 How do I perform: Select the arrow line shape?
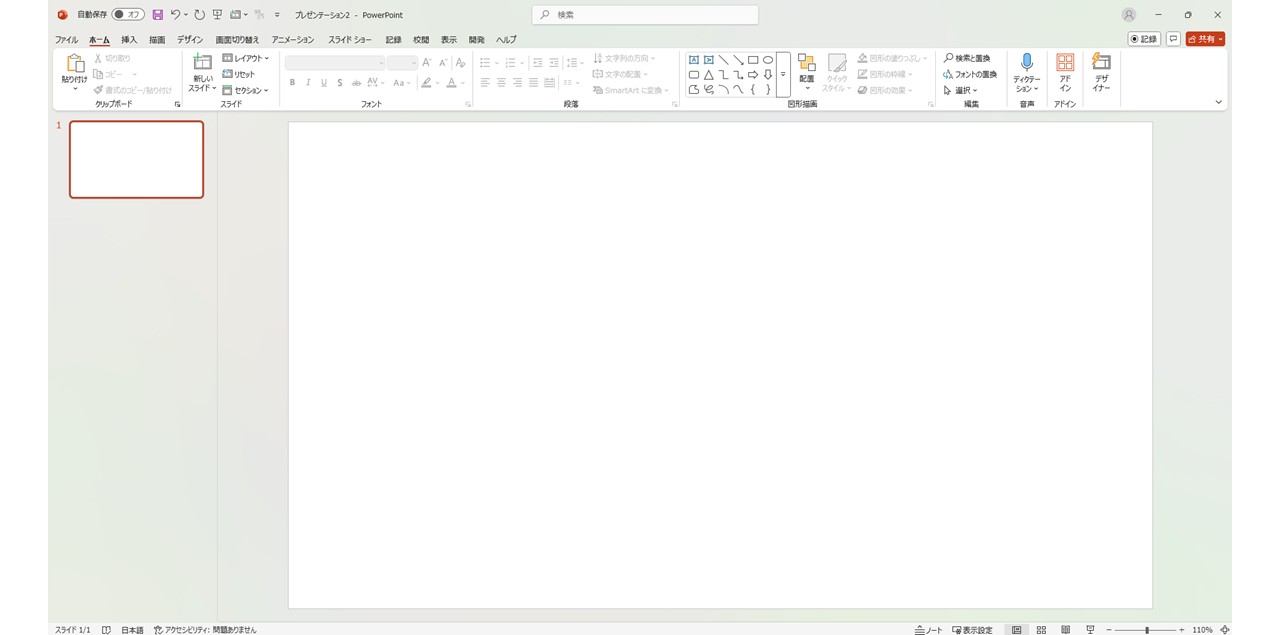point(738,60)
